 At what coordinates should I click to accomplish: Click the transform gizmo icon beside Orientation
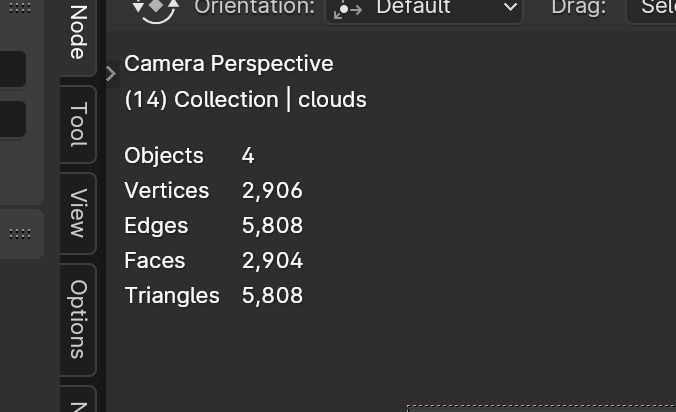click(x=155, y=9)
